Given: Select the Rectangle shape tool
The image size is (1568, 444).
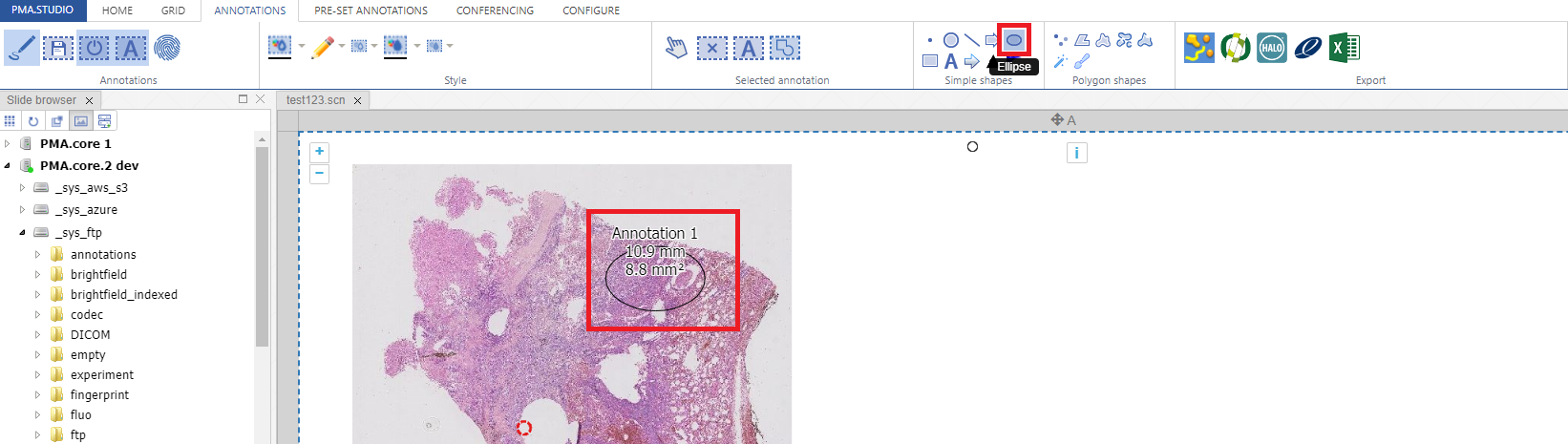Looking at the screenshot, I should tap(930, 61).
